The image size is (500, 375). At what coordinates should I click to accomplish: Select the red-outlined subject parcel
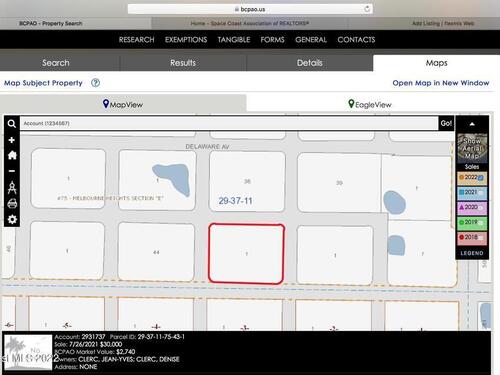pyautogui.click(x=246, y=254)
